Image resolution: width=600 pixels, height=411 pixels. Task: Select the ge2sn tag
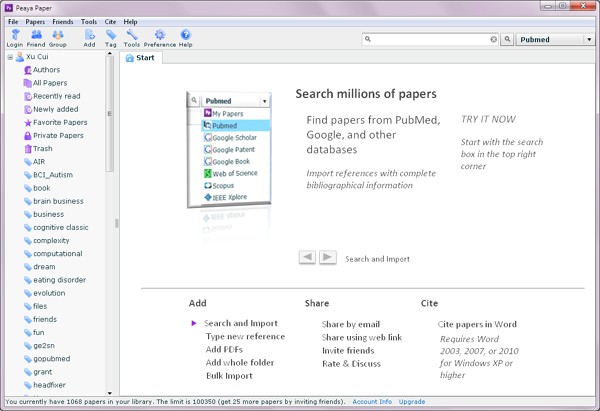click(44, 346)
